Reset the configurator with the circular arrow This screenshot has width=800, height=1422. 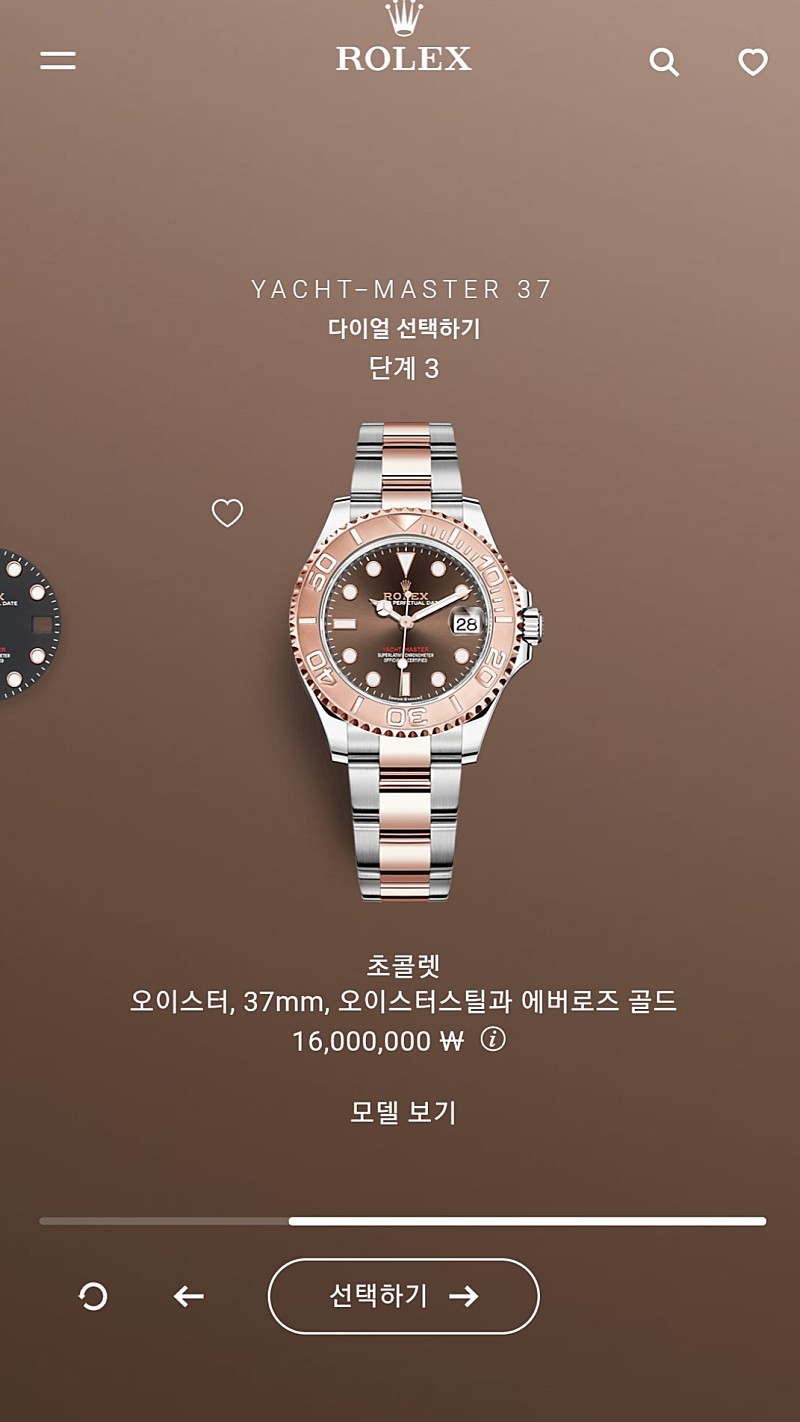(93, 1297)
